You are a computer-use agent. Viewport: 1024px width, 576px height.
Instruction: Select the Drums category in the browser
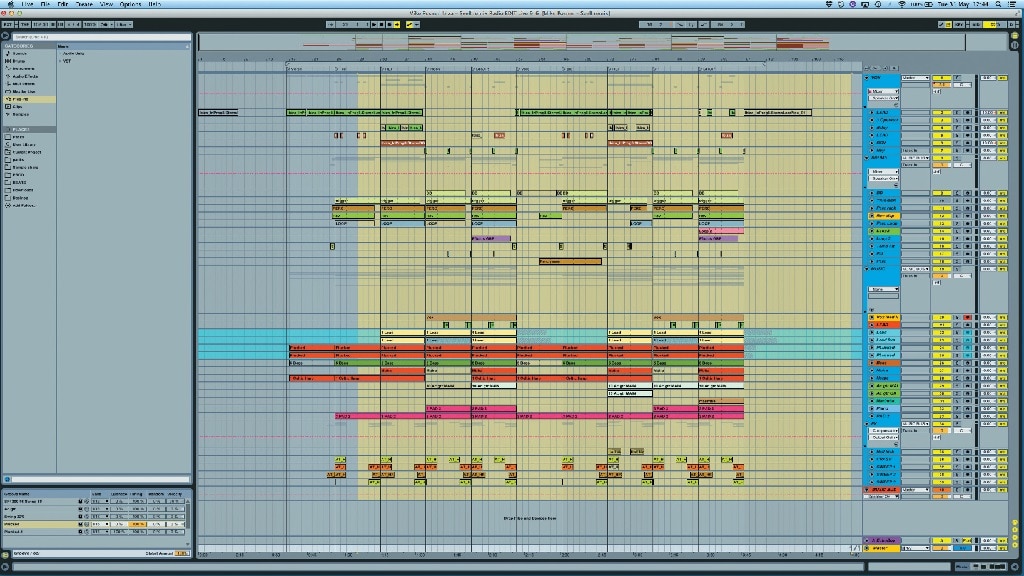(20, 61)
